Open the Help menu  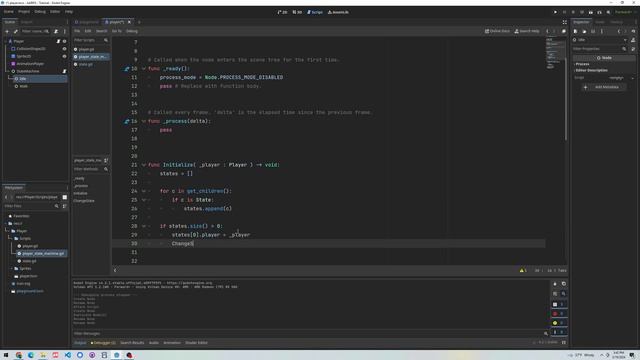click(x=69, y=12)
